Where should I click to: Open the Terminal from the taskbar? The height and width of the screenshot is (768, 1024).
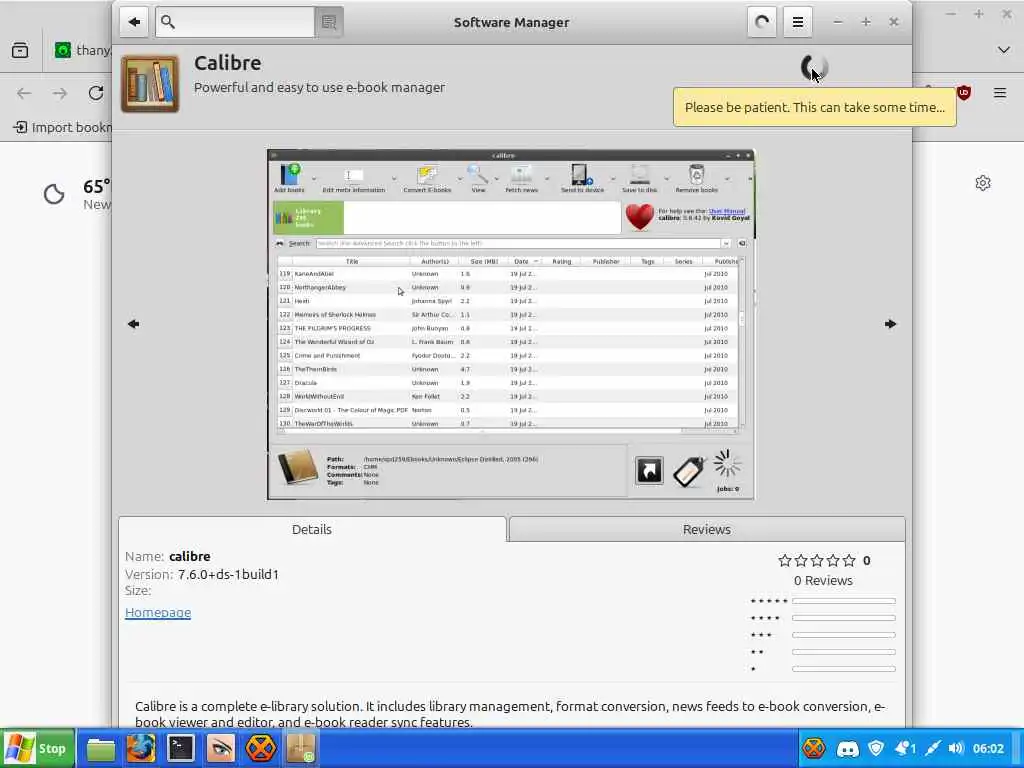coord(180,749)
